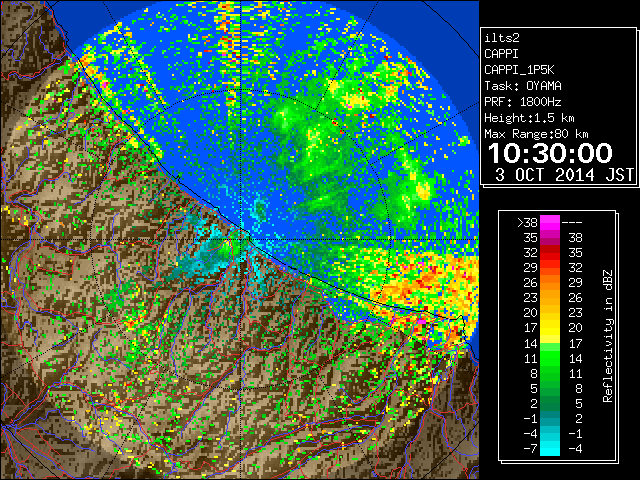Pick the orange legend swatch beside 26
This screenshot has height=480, width=640.
point(550,283)
